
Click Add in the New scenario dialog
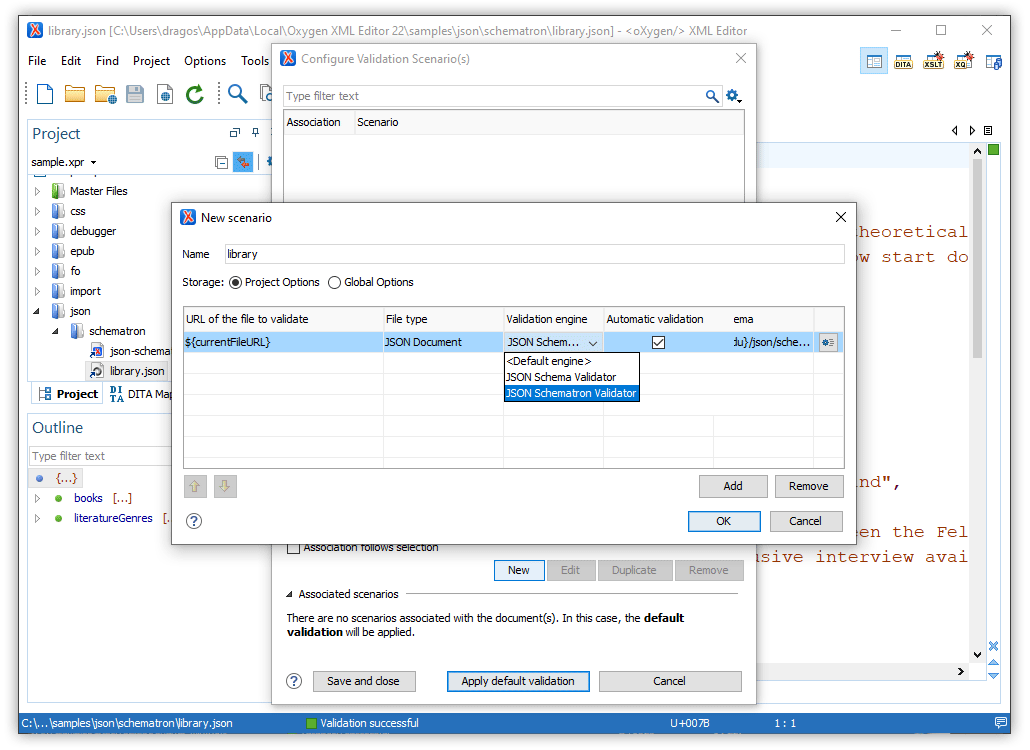point(733,486)
